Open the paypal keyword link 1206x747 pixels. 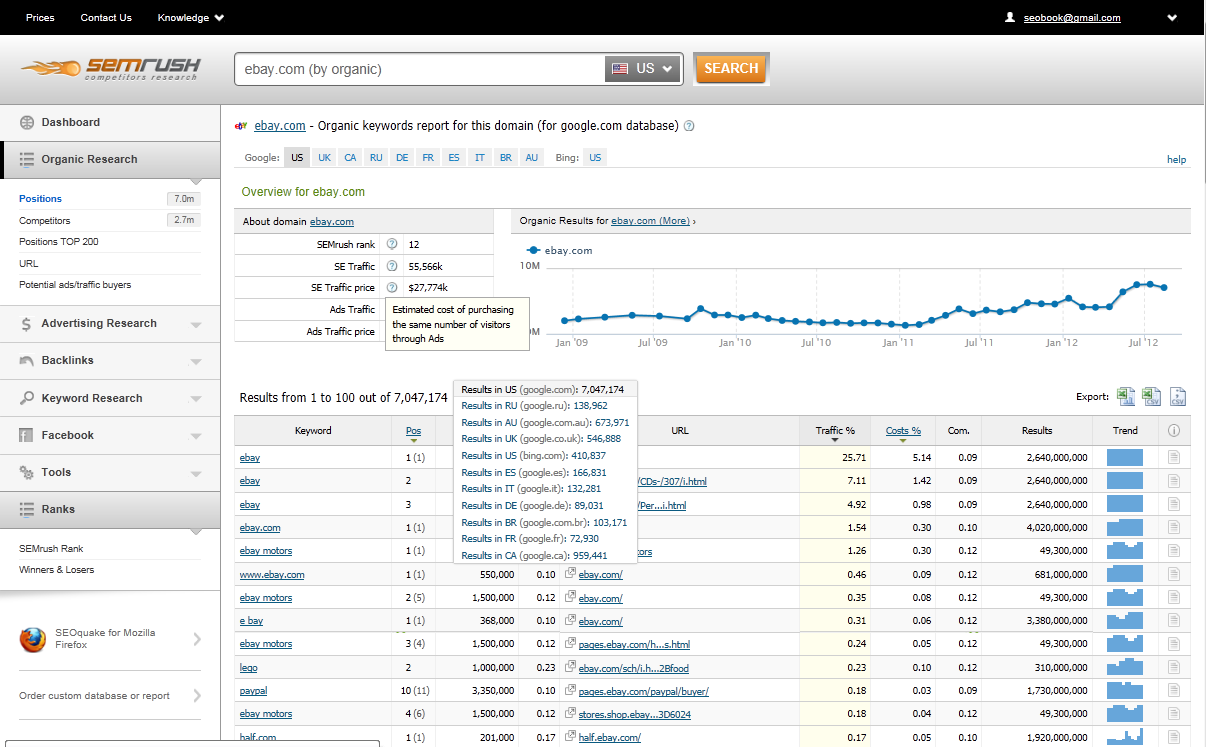click(253, 691)
